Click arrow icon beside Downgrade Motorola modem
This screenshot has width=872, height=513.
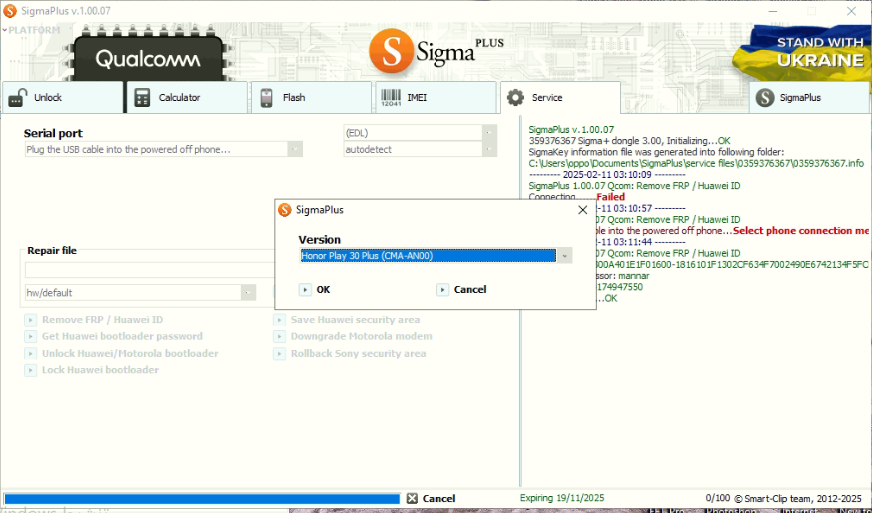point(279,337)
